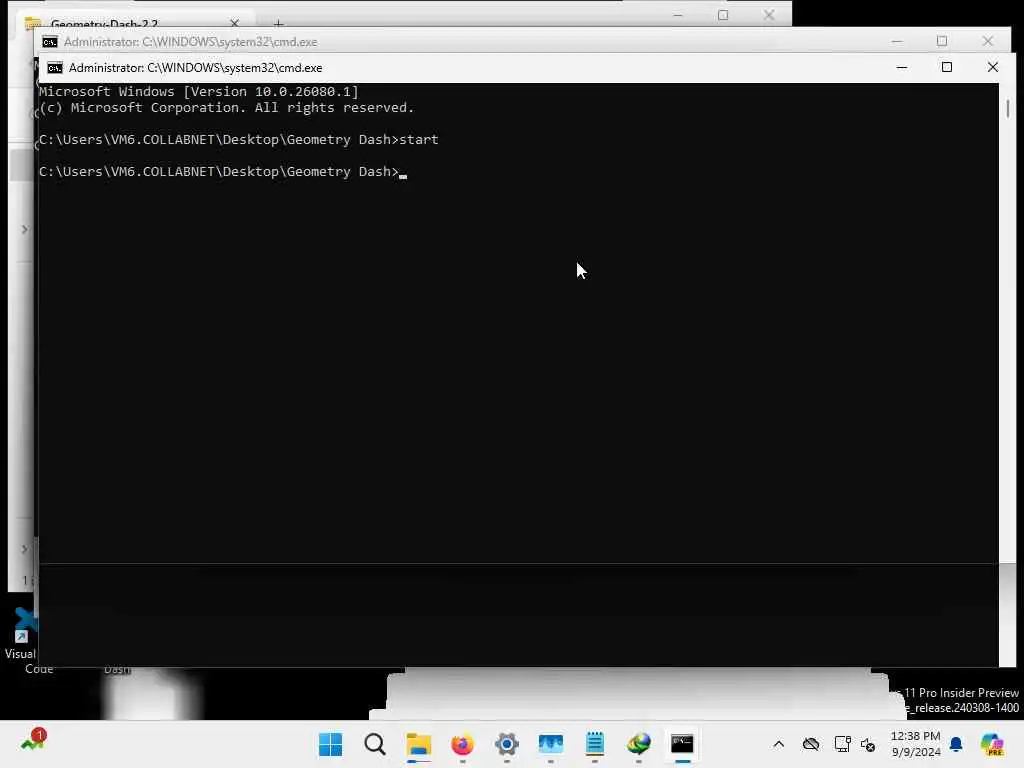
Task: Show hidden system tray icons
Action: [778, 744]
